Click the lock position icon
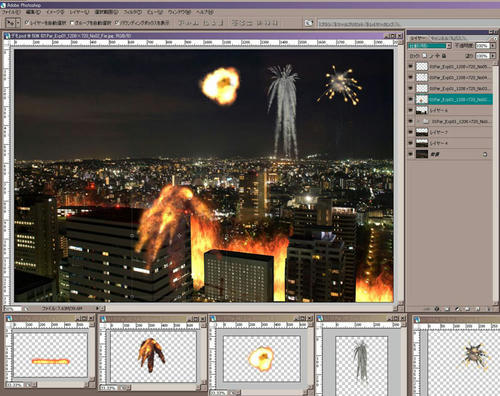The height and width of the screenshot is (396, 500). coord(438,56)
